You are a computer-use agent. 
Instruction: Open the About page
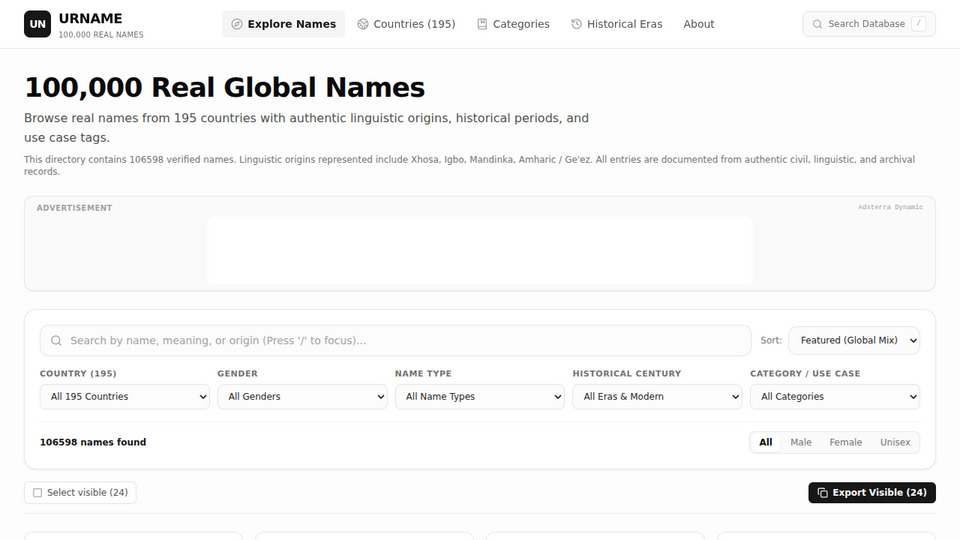699,24
